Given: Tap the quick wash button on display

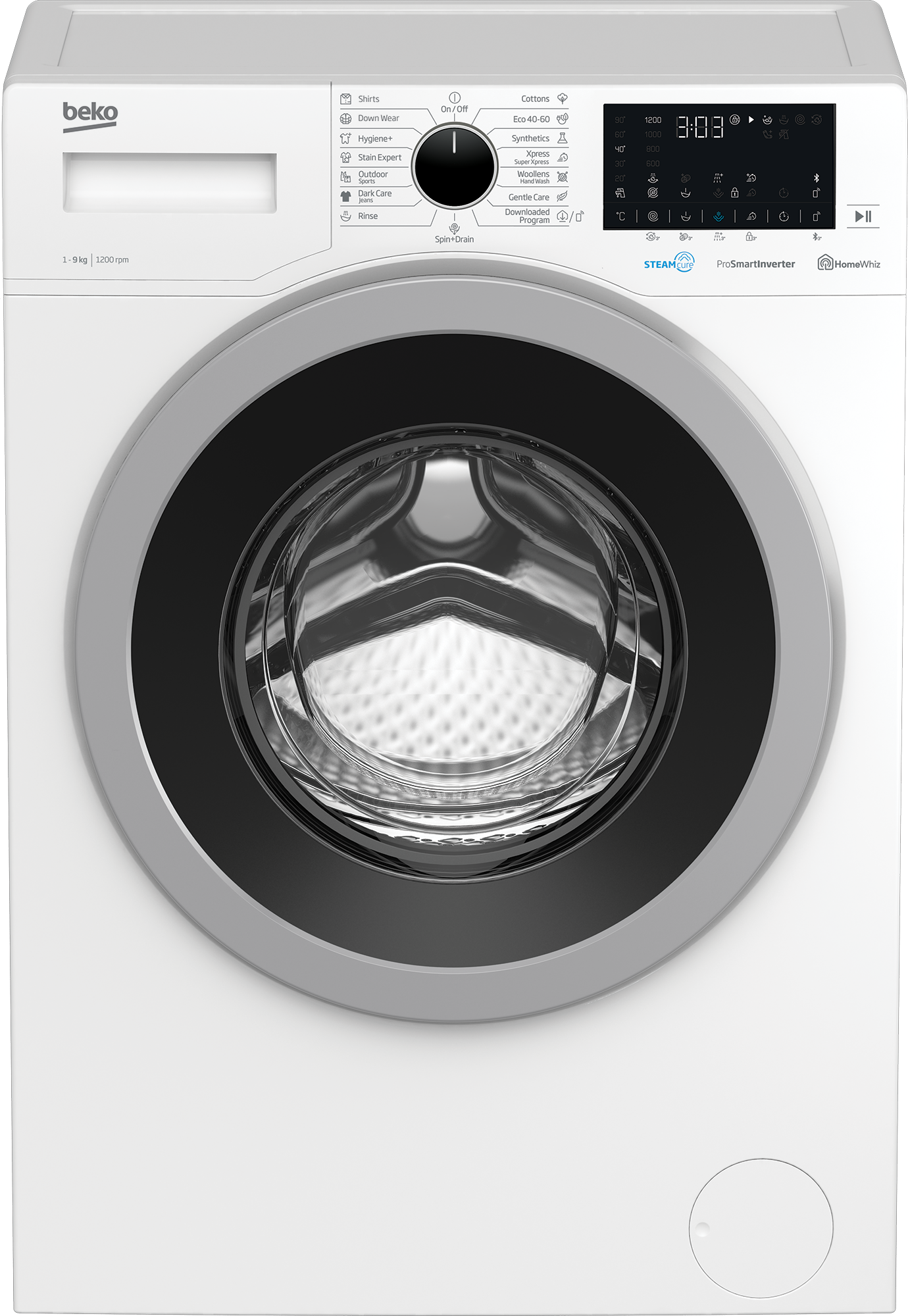Looking at the screenshot, I should (751, 216).
